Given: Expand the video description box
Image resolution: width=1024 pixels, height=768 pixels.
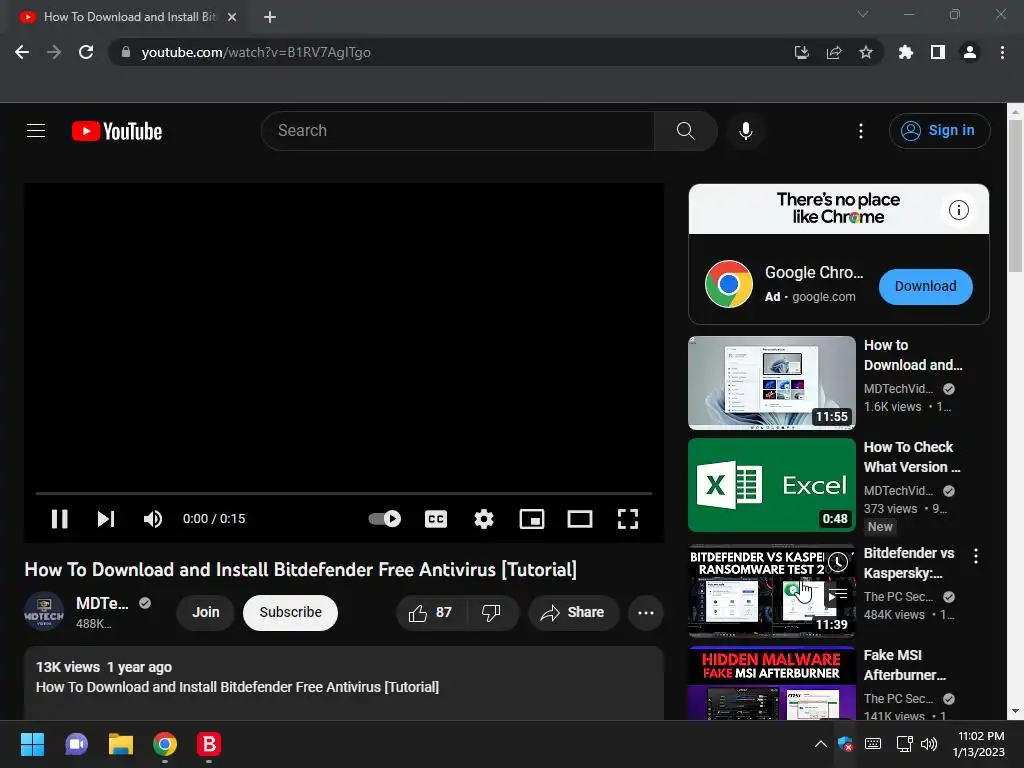Looking at the screenshot, I should (344, 682).
